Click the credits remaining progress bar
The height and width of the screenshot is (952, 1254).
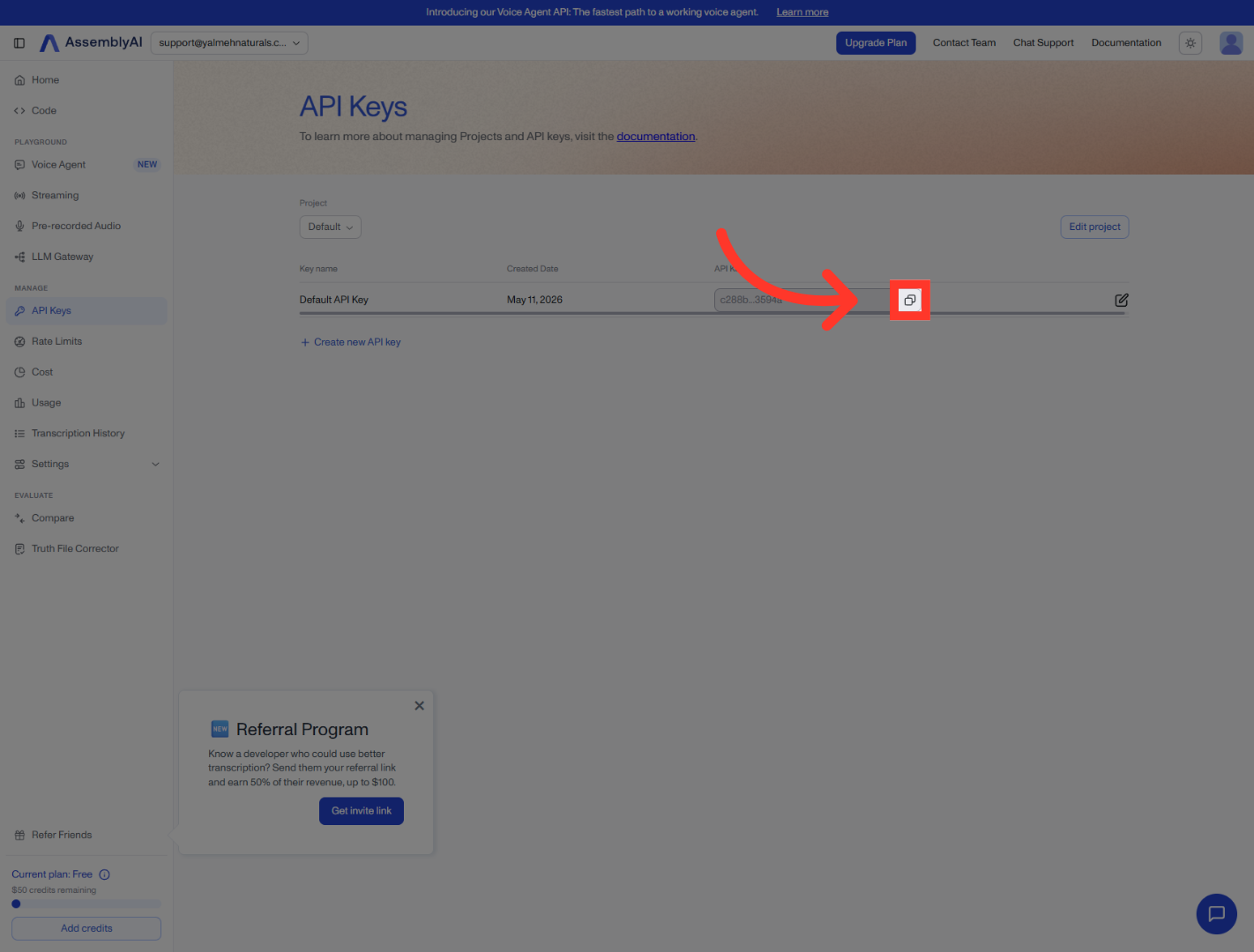(86, 904)
